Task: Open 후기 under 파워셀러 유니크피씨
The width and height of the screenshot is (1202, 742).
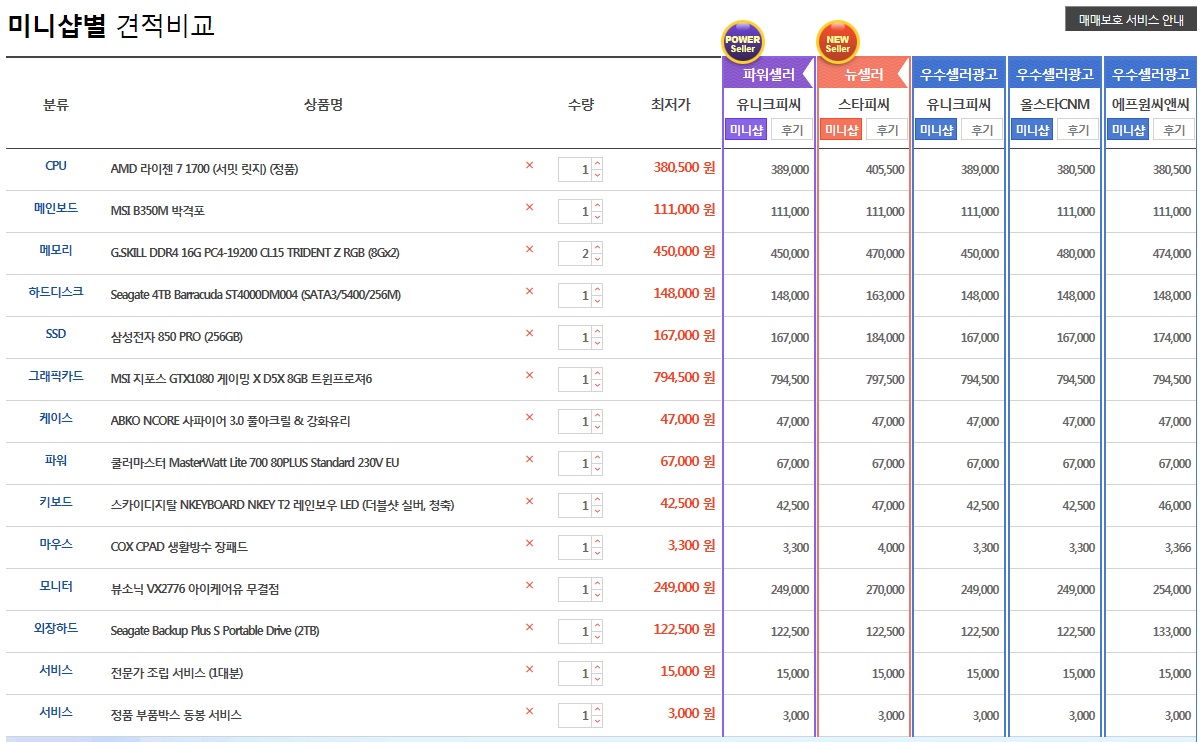Action: pyautogui.click(x=792, y=130)
